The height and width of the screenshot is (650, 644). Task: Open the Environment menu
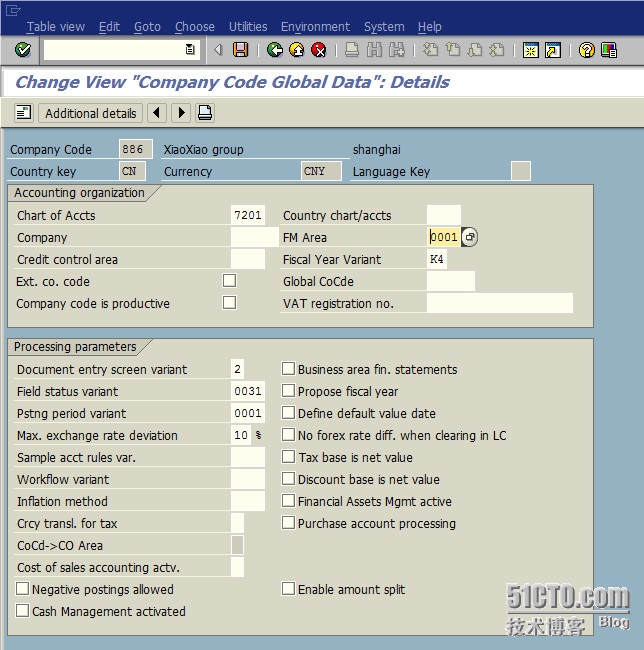click(315, 27)
